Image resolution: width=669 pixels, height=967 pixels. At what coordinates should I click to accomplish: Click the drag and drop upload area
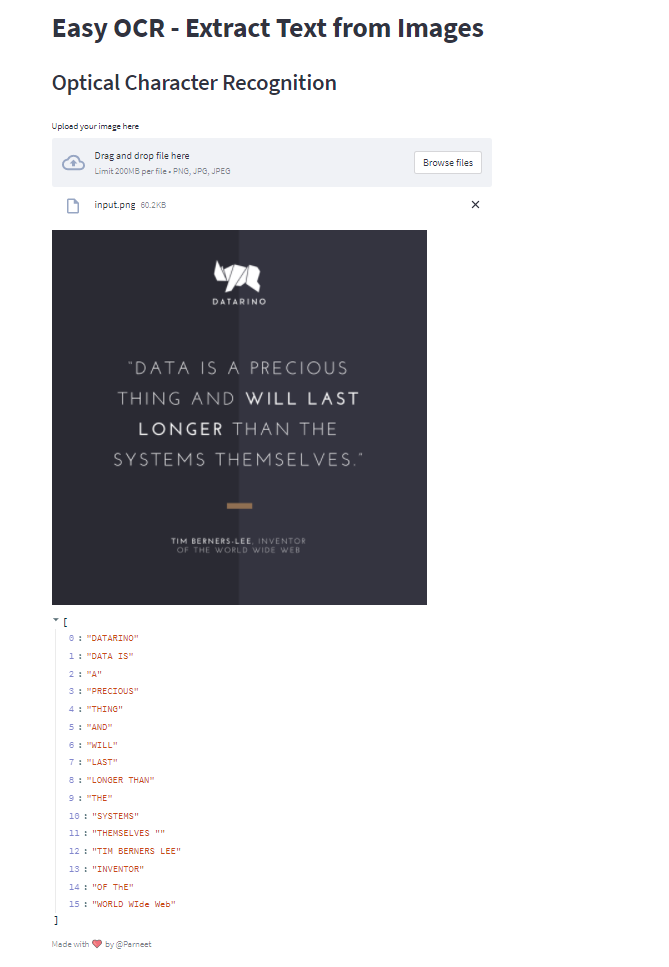click(x=272, y=163)
